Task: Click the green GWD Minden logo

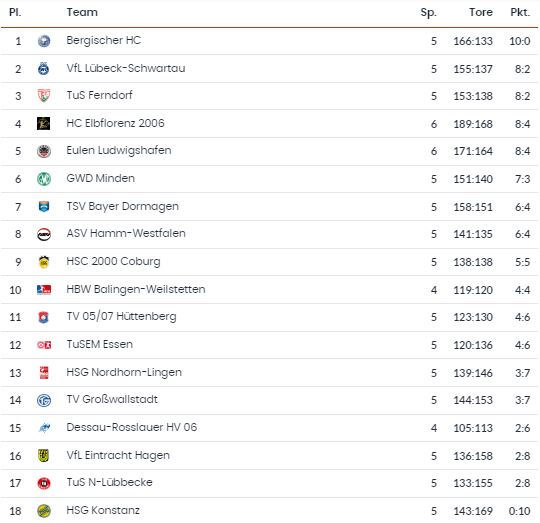Action: pos(44,179)
